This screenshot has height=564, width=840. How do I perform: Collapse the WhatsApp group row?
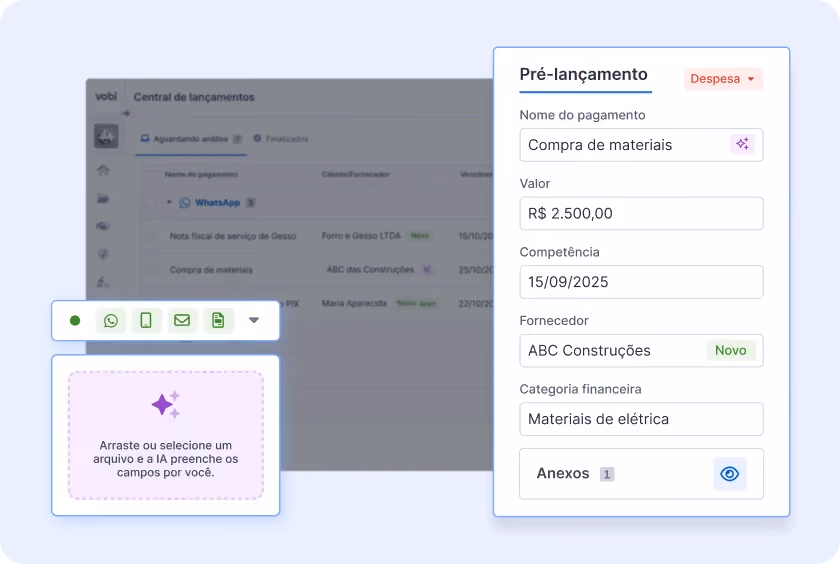[x=169, y=202]
